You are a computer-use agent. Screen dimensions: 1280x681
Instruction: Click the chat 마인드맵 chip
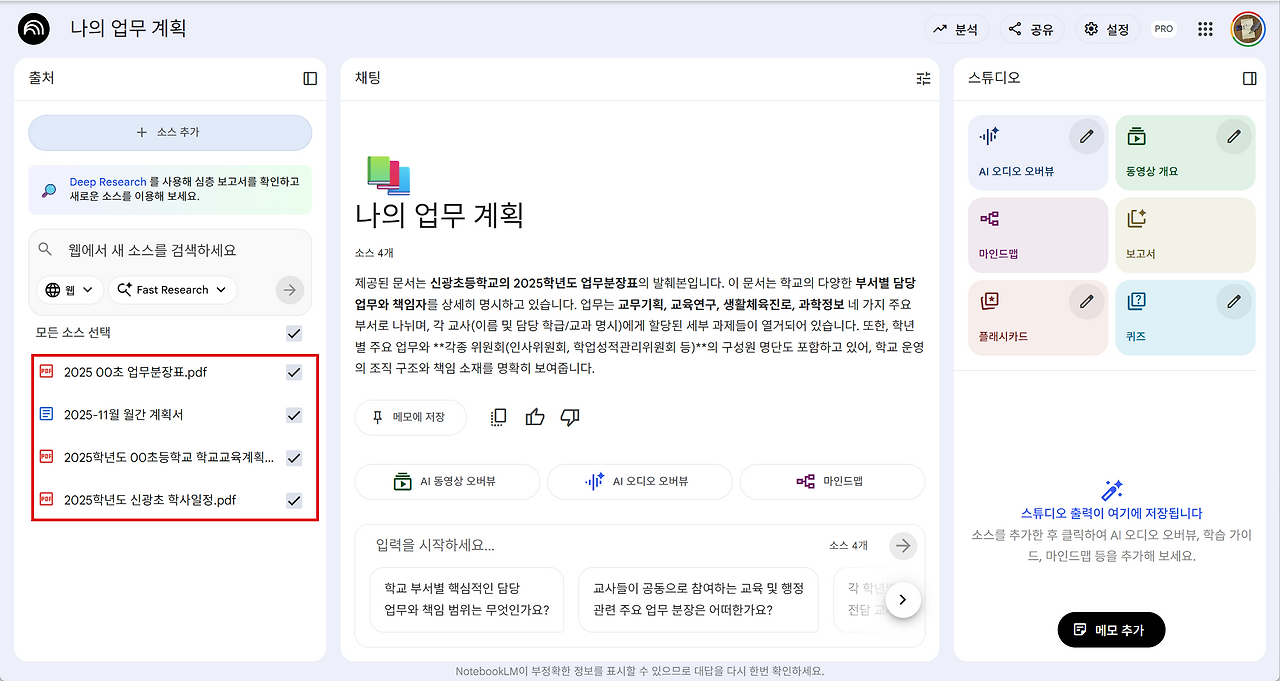(832, 481)
